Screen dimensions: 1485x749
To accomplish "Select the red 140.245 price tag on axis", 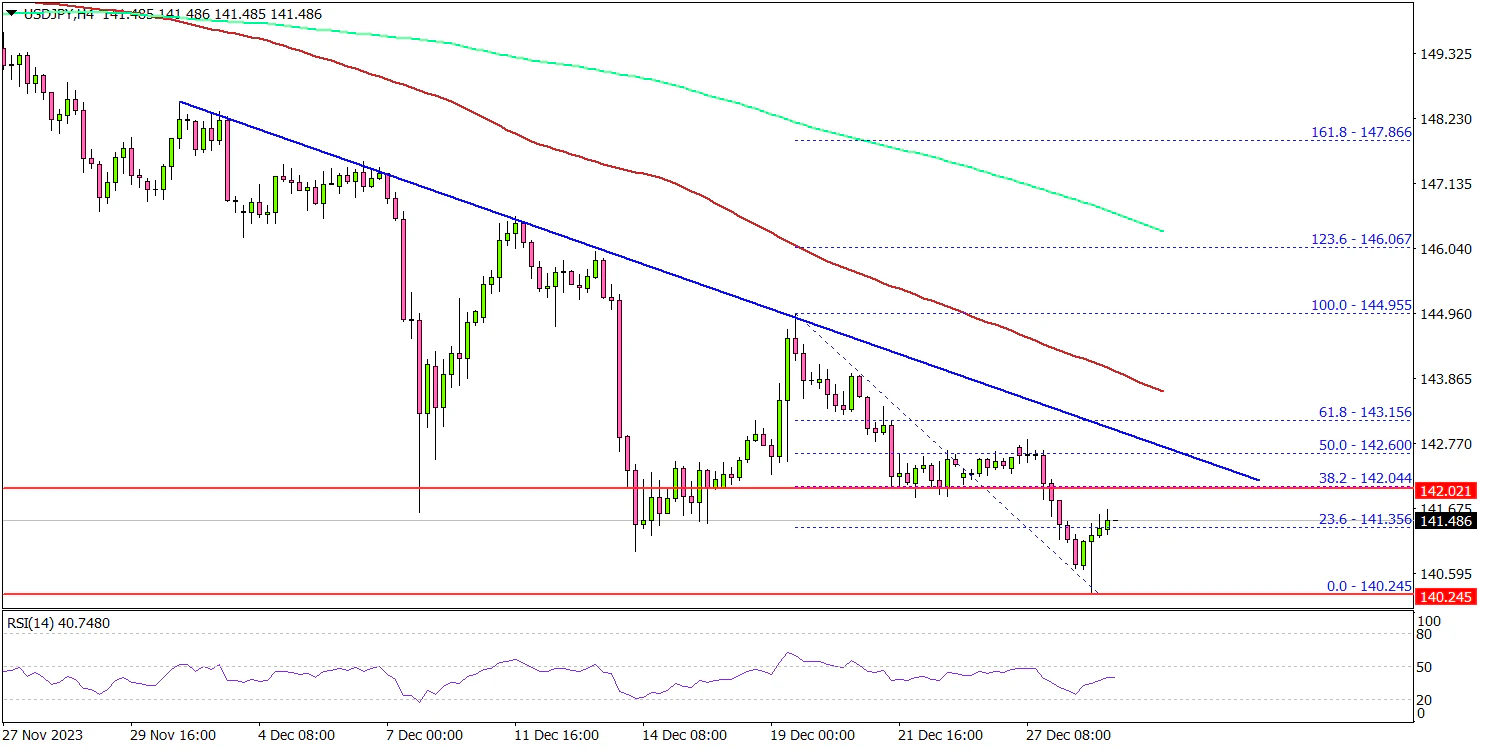I will (1445, 596).
